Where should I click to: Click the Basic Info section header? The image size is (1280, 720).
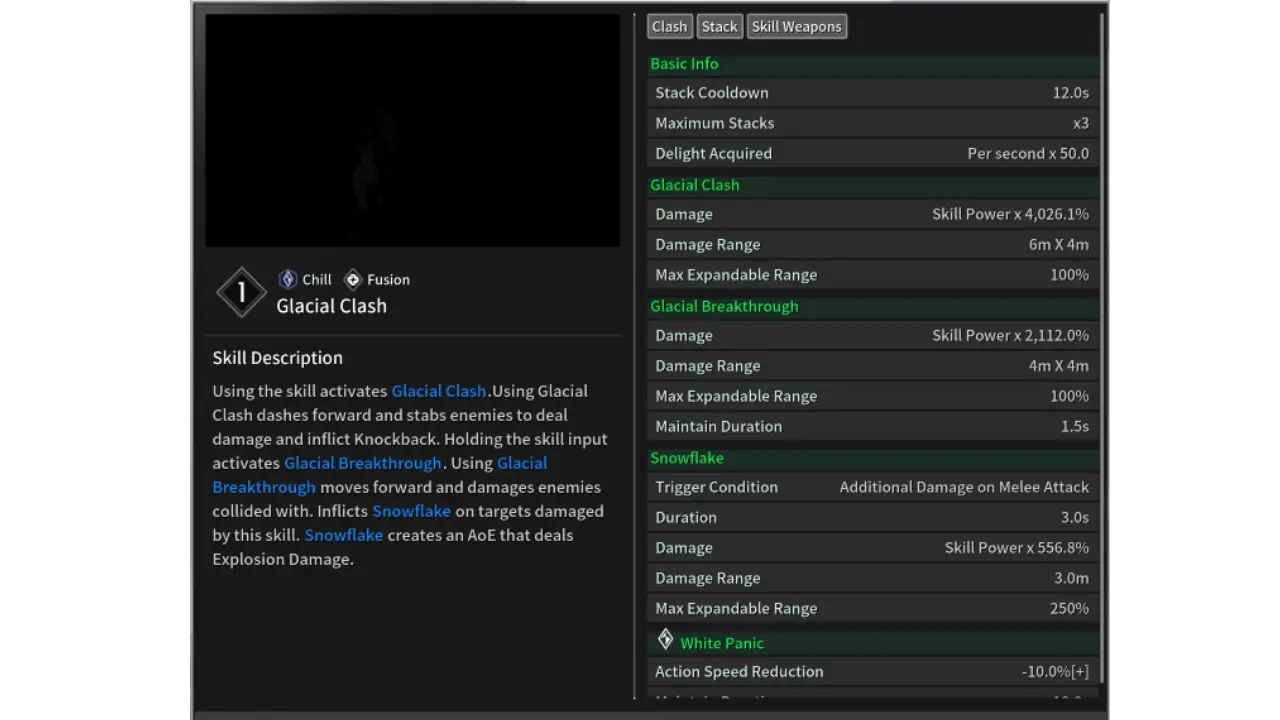click(684, 64)
